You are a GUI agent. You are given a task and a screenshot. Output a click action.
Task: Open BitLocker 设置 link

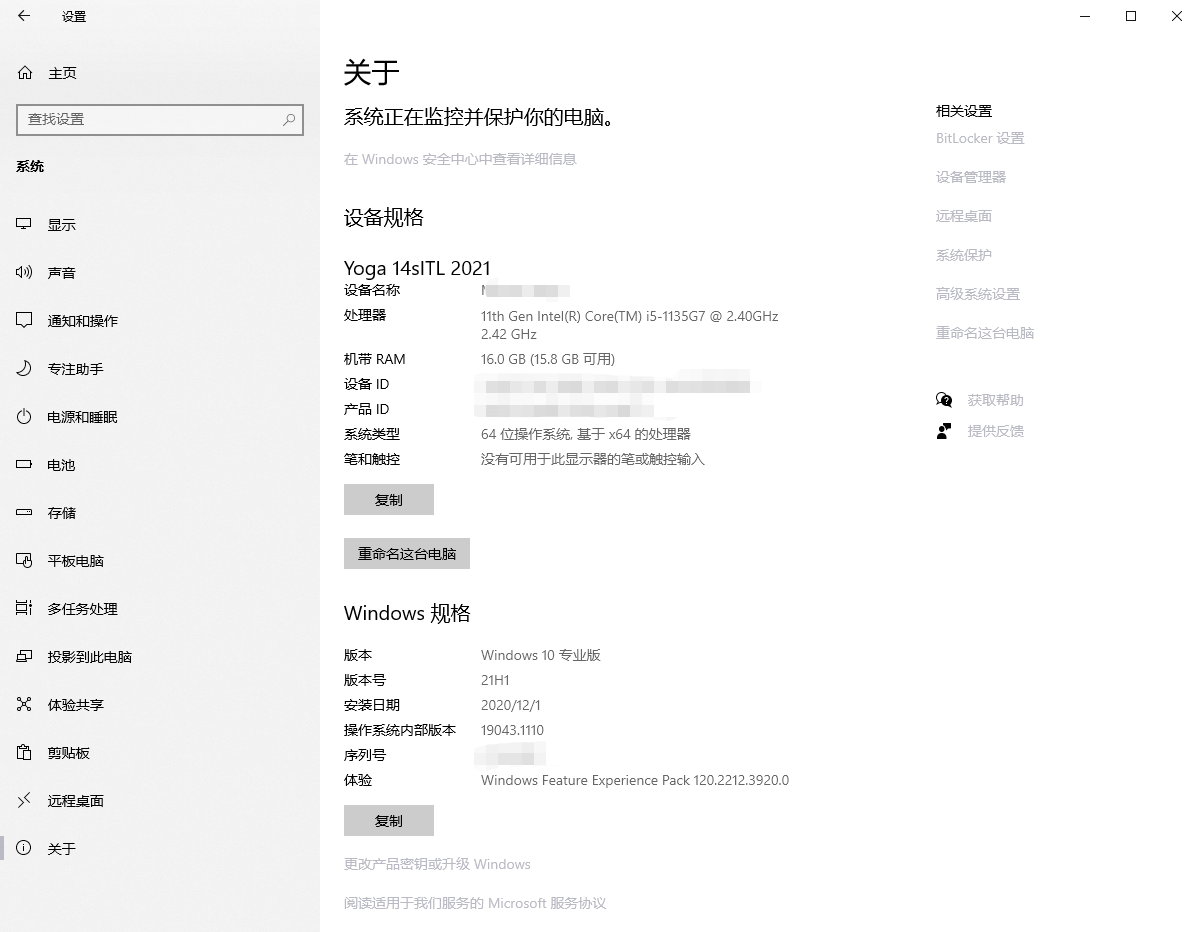[980, 138]
